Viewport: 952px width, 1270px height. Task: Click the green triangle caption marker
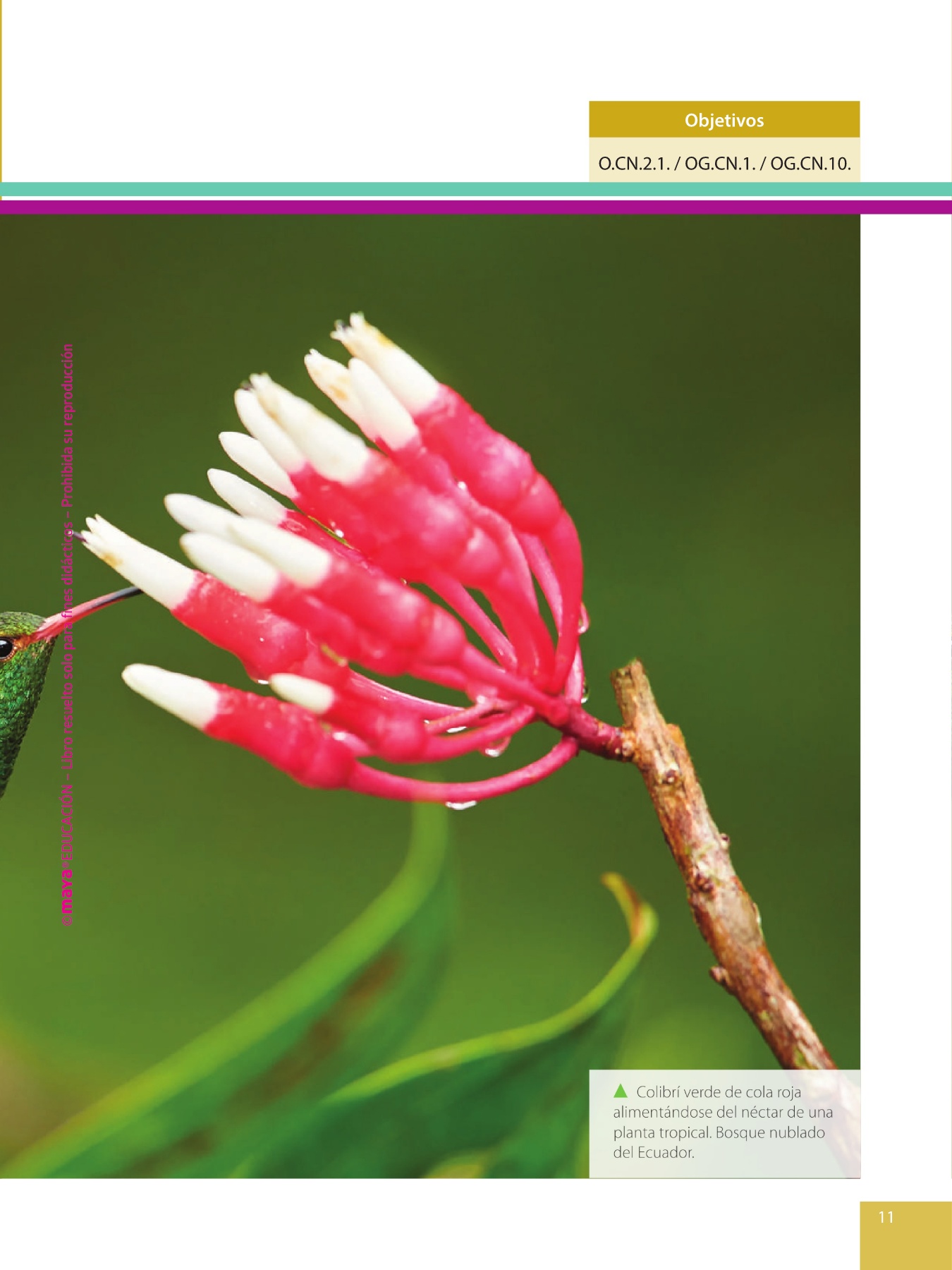pos(621,1091)
